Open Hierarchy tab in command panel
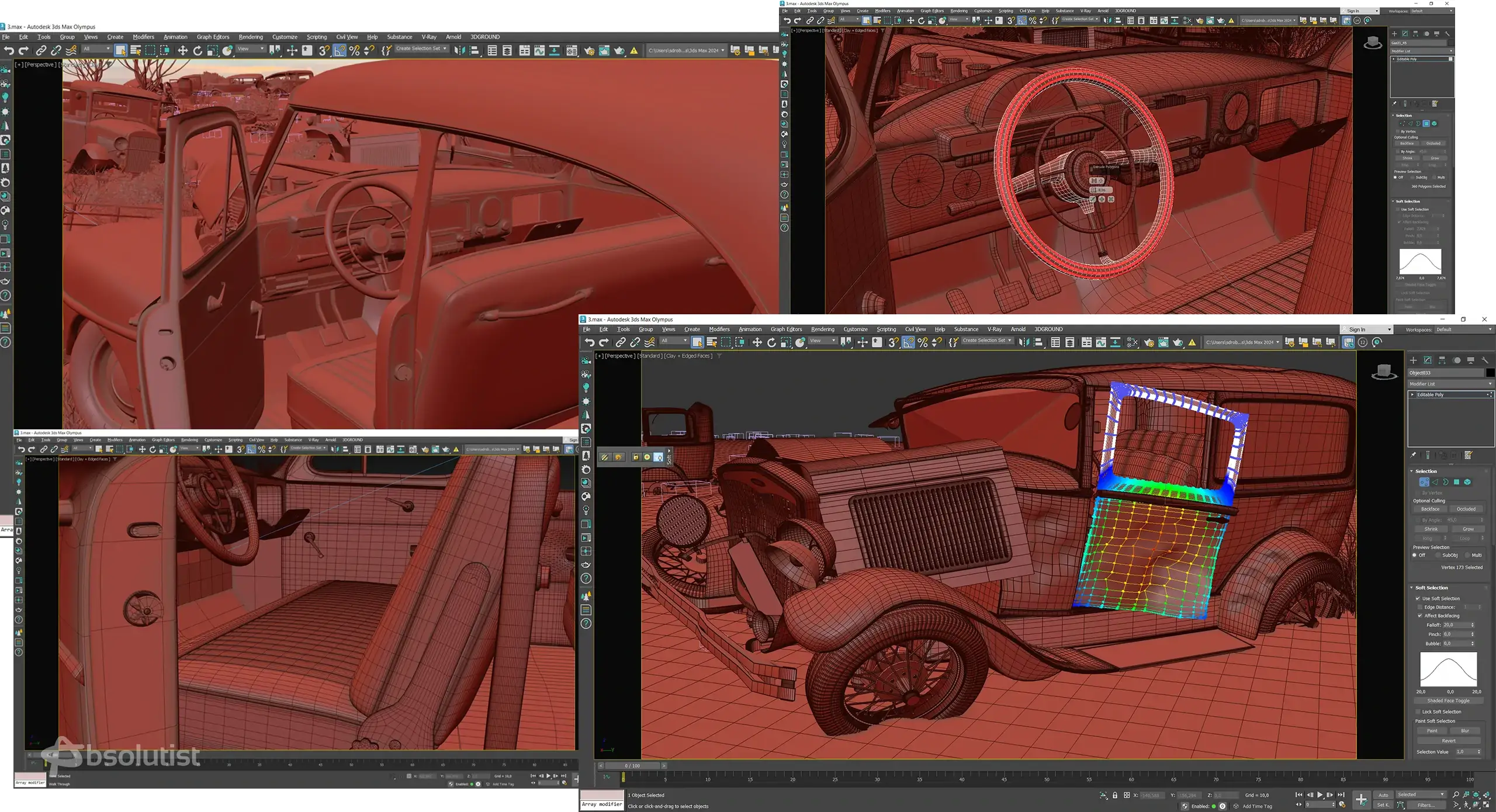The width and height of the screenshot is (1496, 812). coord(1442,360)
